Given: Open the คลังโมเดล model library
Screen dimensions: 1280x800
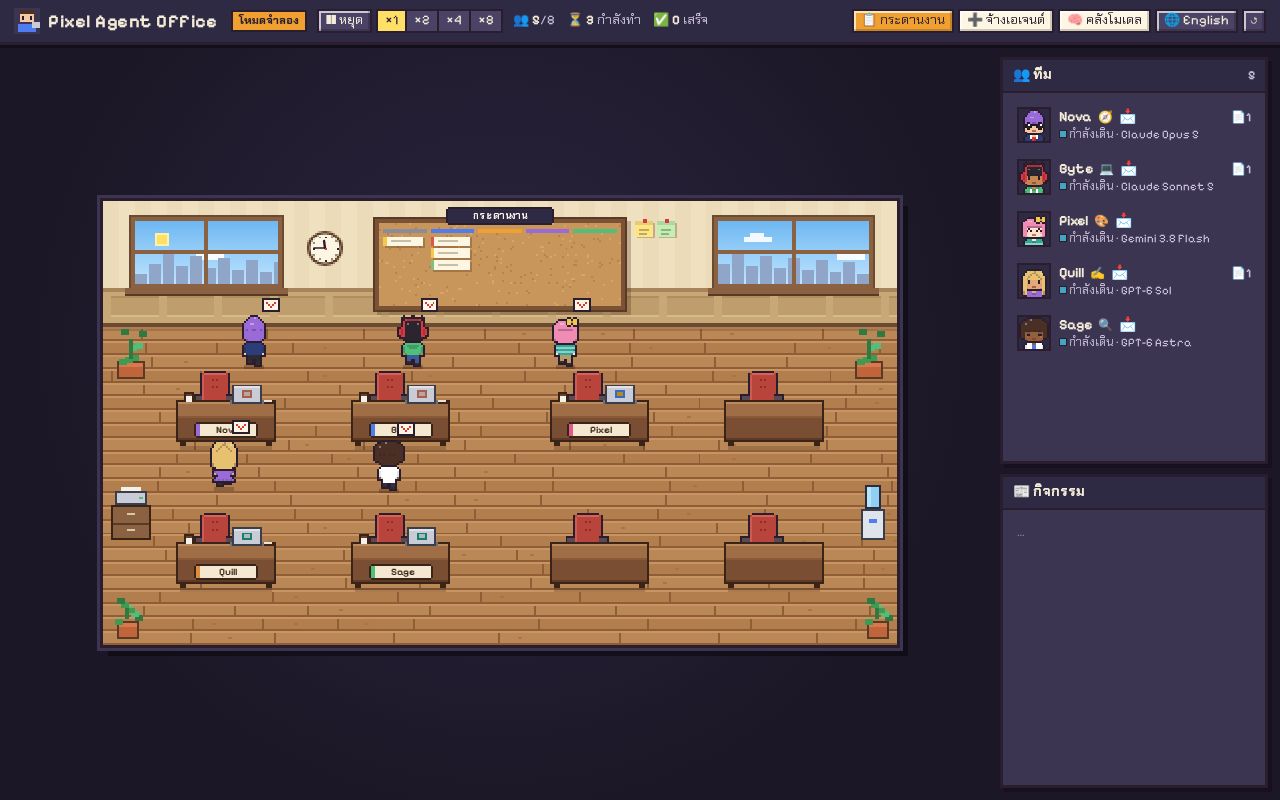Looking at the screenshot, I should click(x=1104, y=21).
